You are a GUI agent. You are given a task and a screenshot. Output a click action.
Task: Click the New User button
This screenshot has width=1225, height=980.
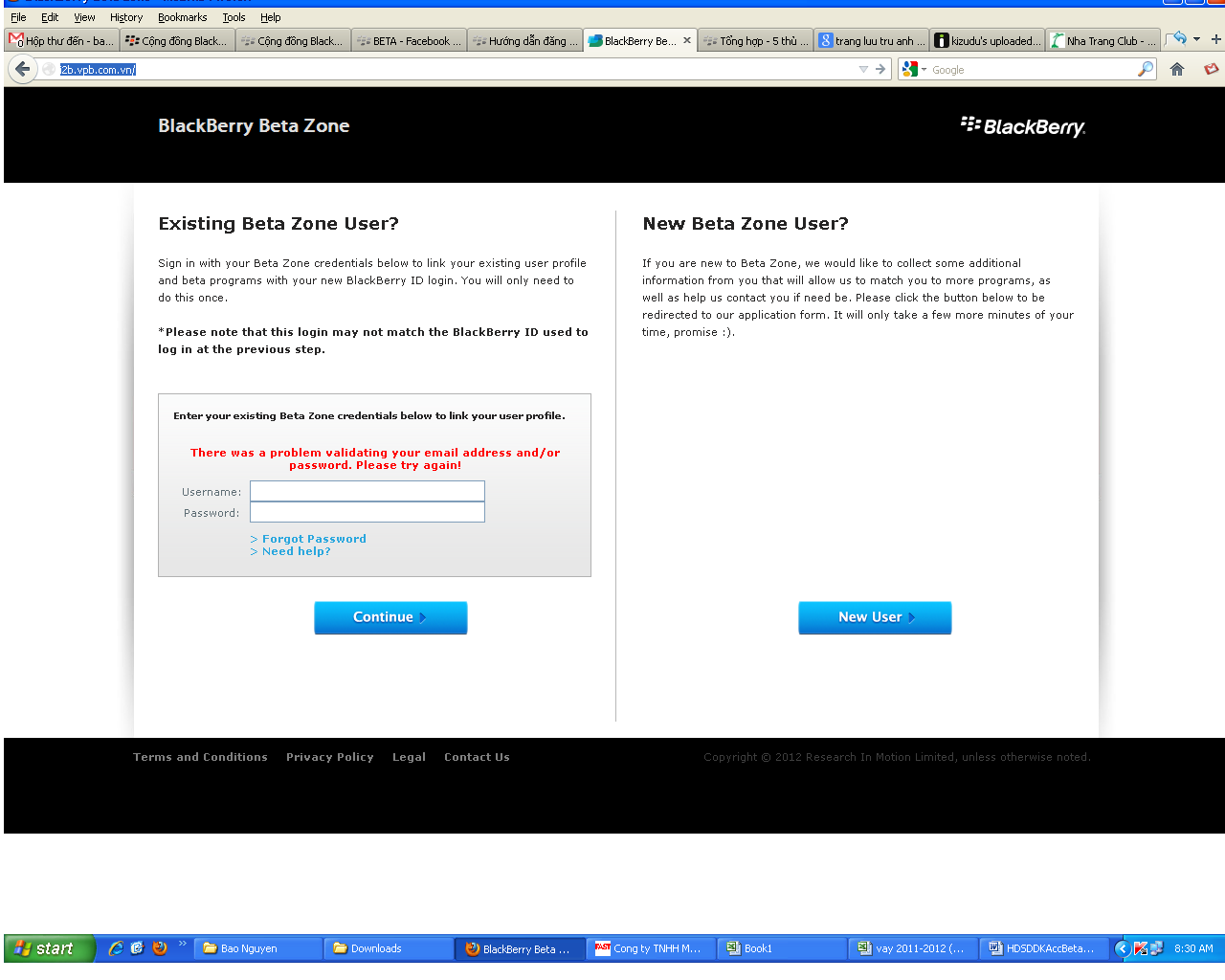875,617
